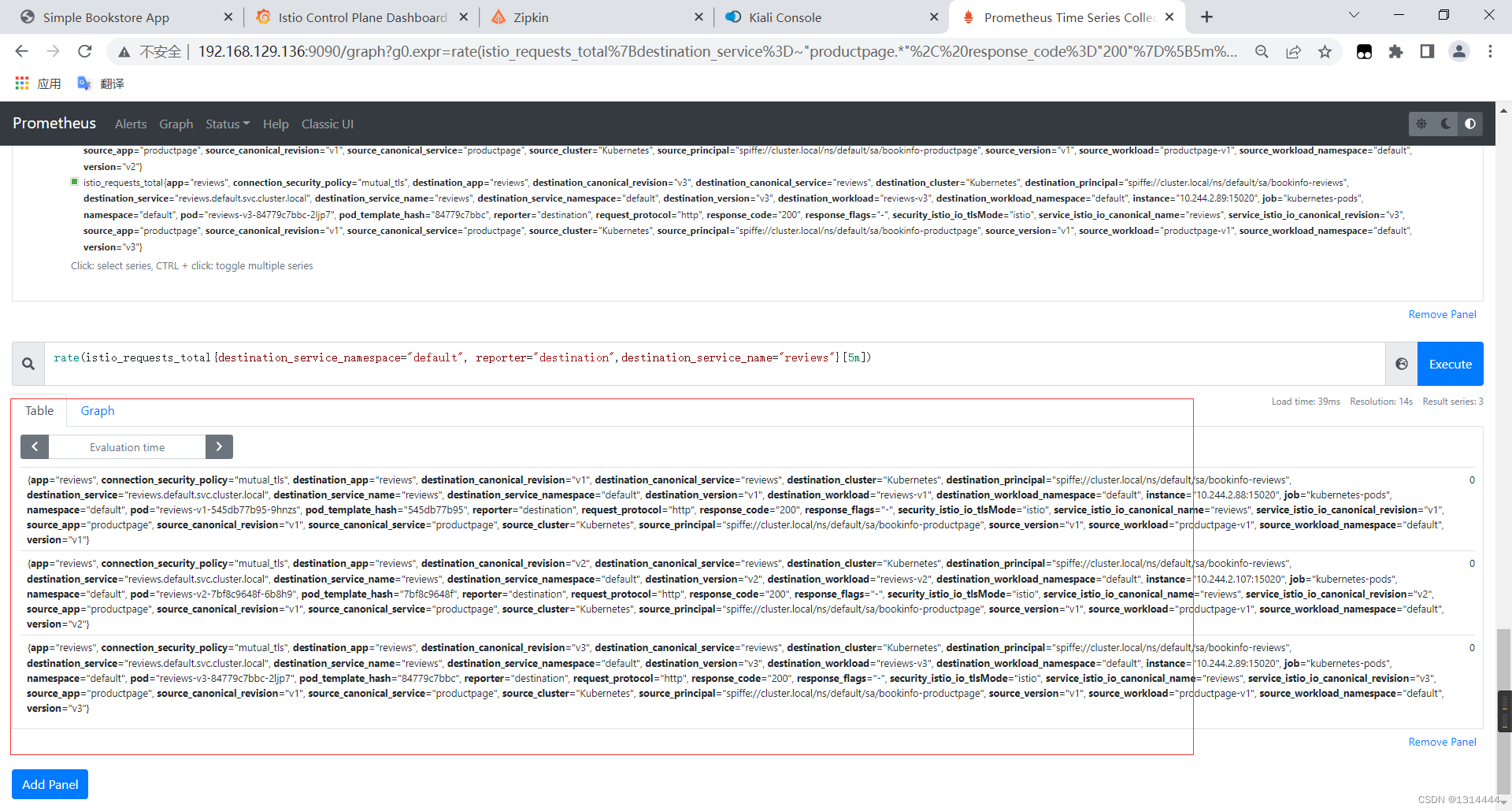Screen dimensions: 1512x811
Task: Select the Table results tab
Action: pos(39,411)
